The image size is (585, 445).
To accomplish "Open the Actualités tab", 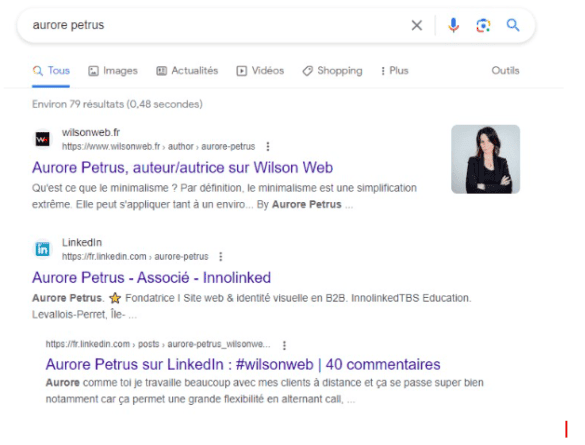I will [187, 71].
